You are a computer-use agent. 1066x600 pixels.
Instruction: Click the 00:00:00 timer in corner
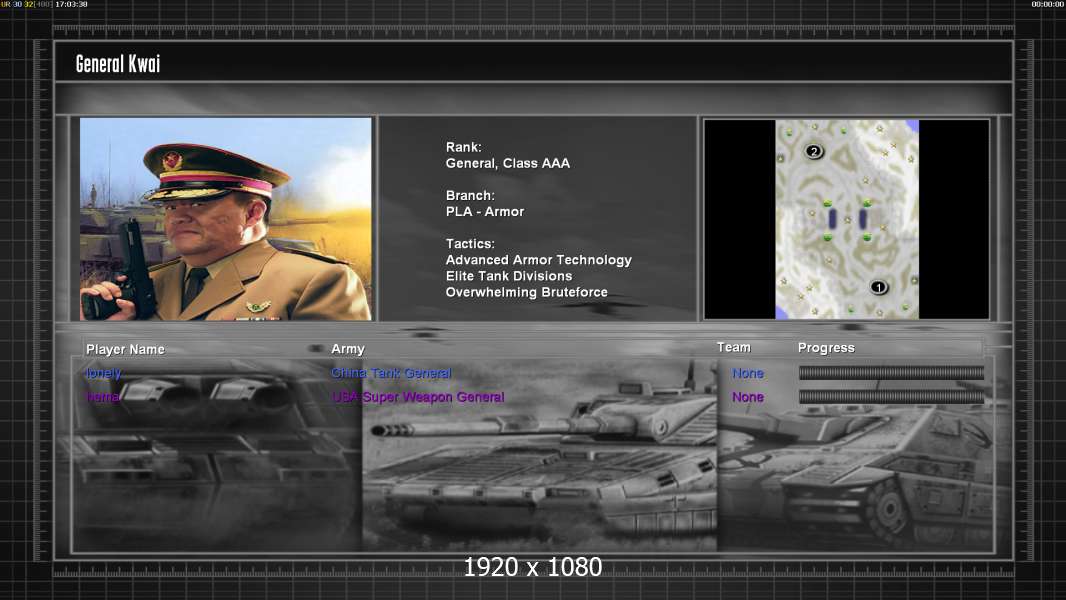(x=1048, y=4)
